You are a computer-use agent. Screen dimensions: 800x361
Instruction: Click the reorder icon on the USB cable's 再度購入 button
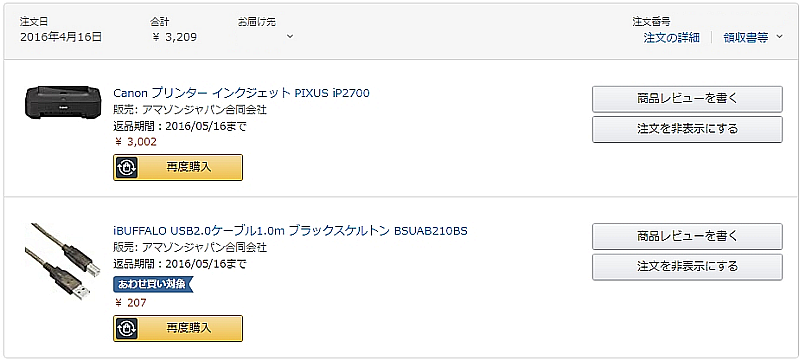tap(127, 328)
